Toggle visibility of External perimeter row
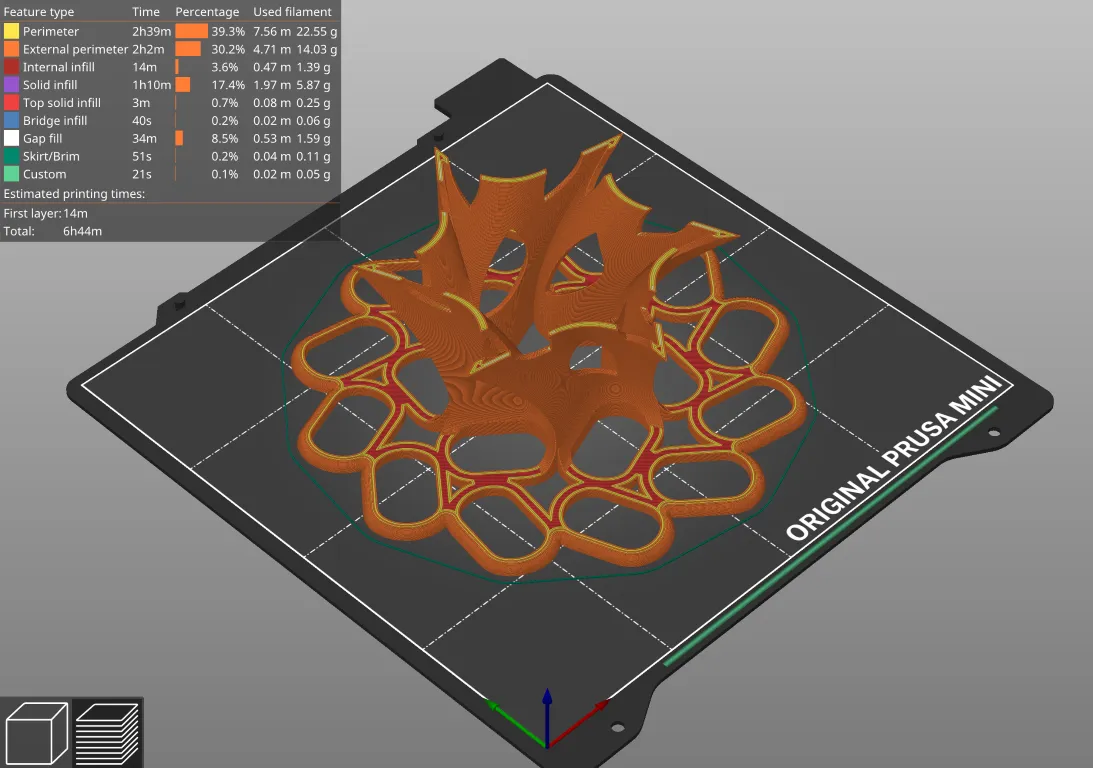This screenshot has width=1093, height=768. point(170,49)
